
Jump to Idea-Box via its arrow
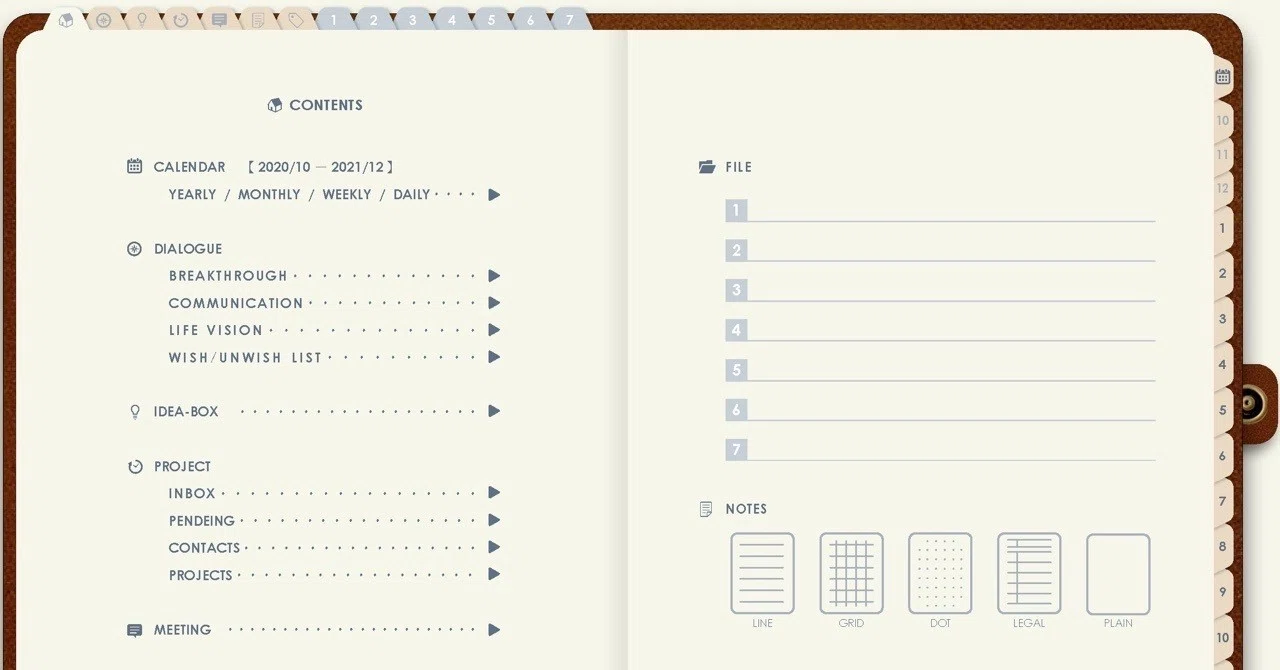(x=494, y=411)
